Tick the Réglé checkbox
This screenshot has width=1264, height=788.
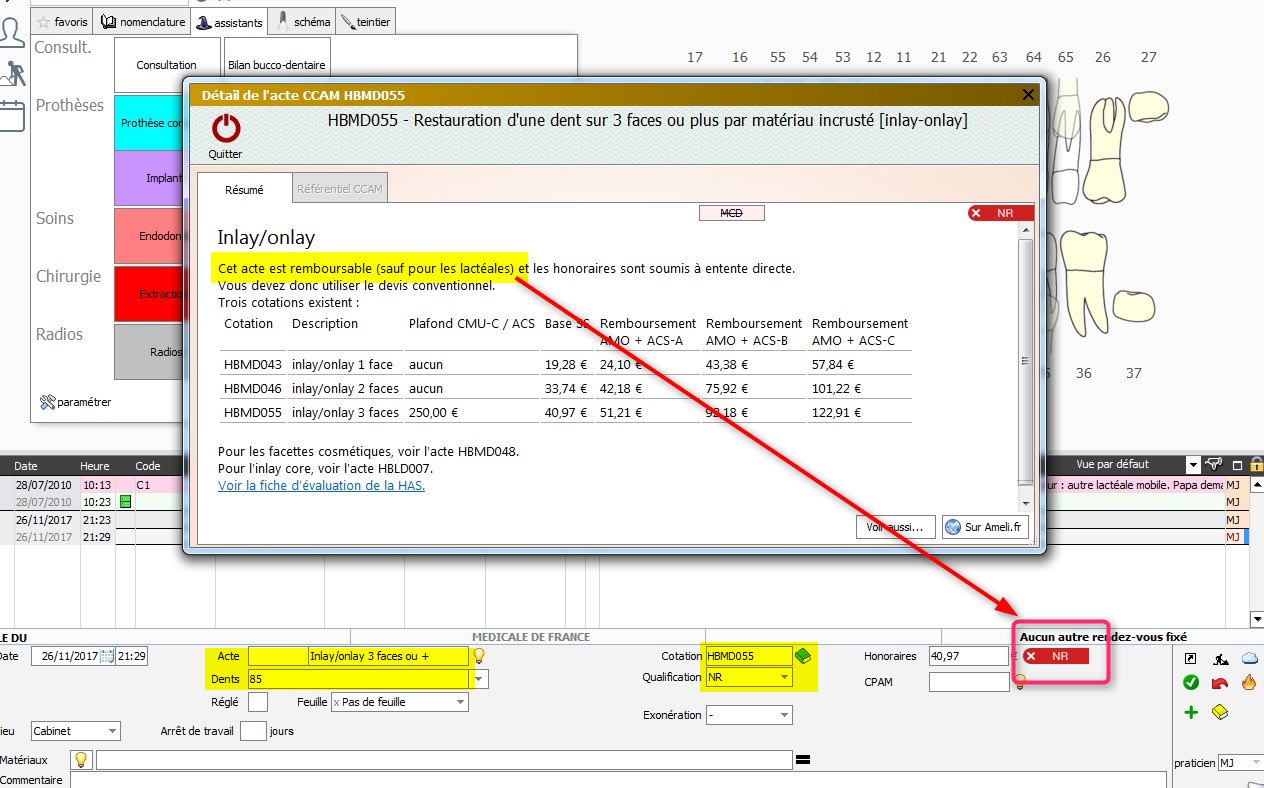(257, 702)
